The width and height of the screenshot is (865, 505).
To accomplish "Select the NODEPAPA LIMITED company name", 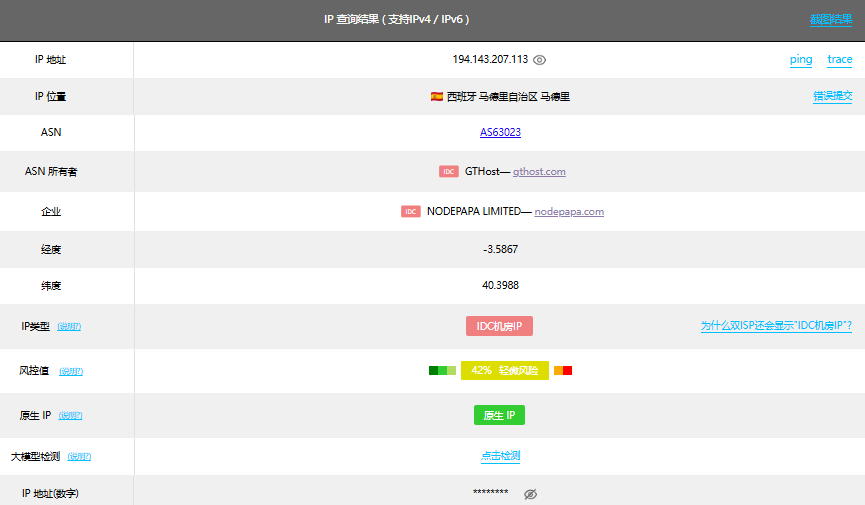I will tap(474, 211).
